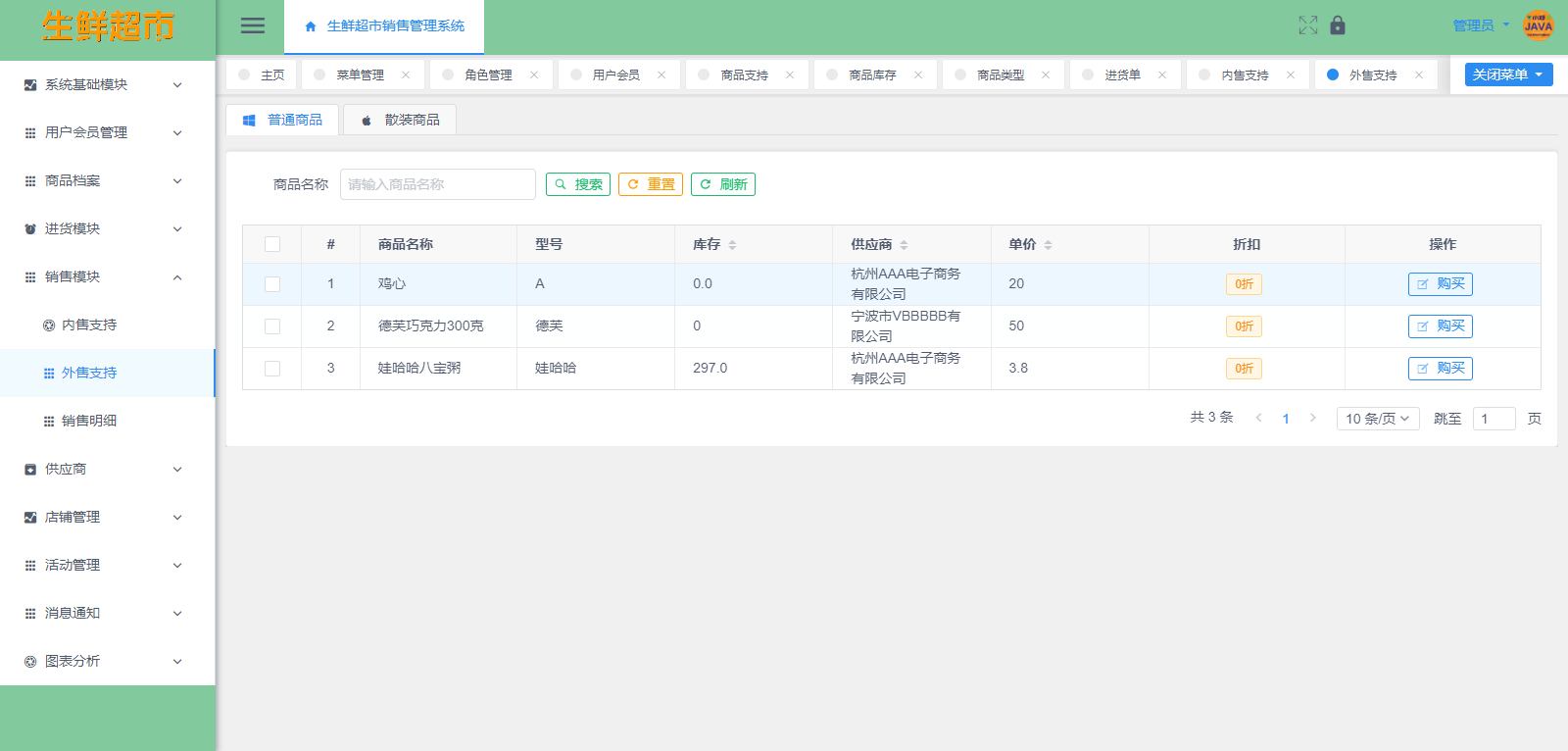
Task: Switch to the 散装商品 tab
Action: [x=400, y=120]
